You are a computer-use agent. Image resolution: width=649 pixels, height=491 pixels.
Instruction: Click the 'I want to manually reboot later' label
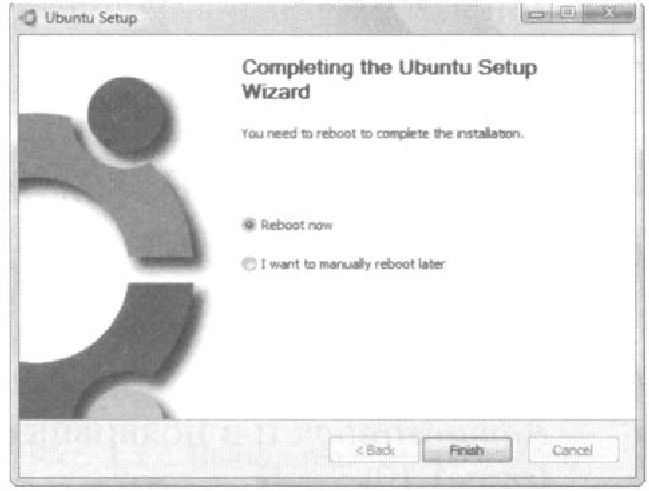[353, 264]
